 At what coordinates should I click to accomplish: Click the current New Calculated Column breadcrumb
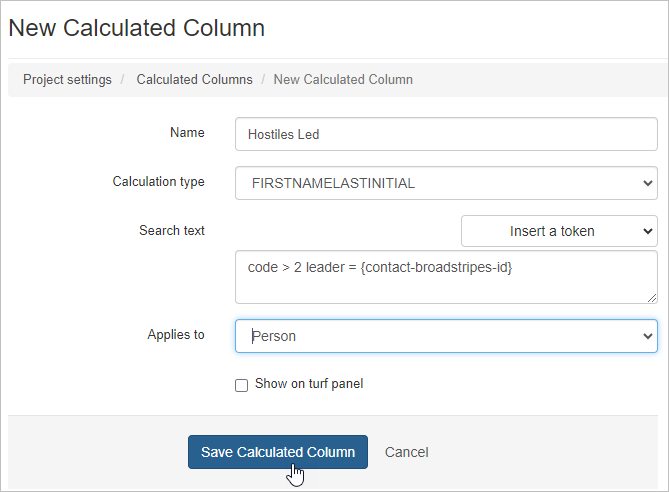pyautogui.click(x=343, y=79)
